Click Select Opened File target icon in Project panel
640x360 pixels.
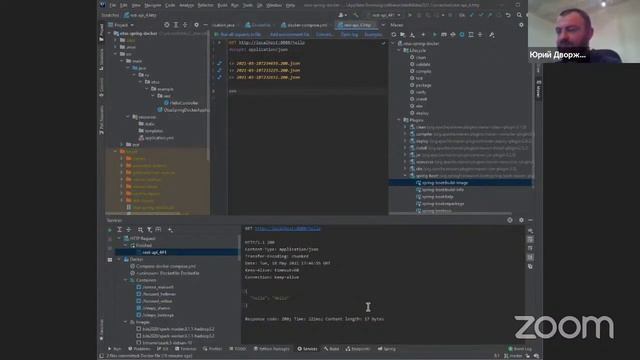click(167, 25)
